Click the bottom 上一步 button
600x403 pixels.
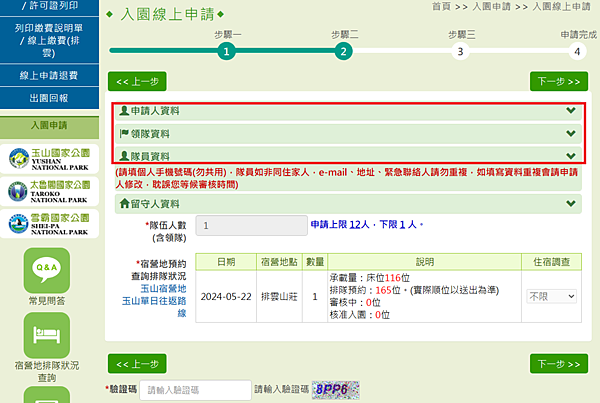coord(137,364)
